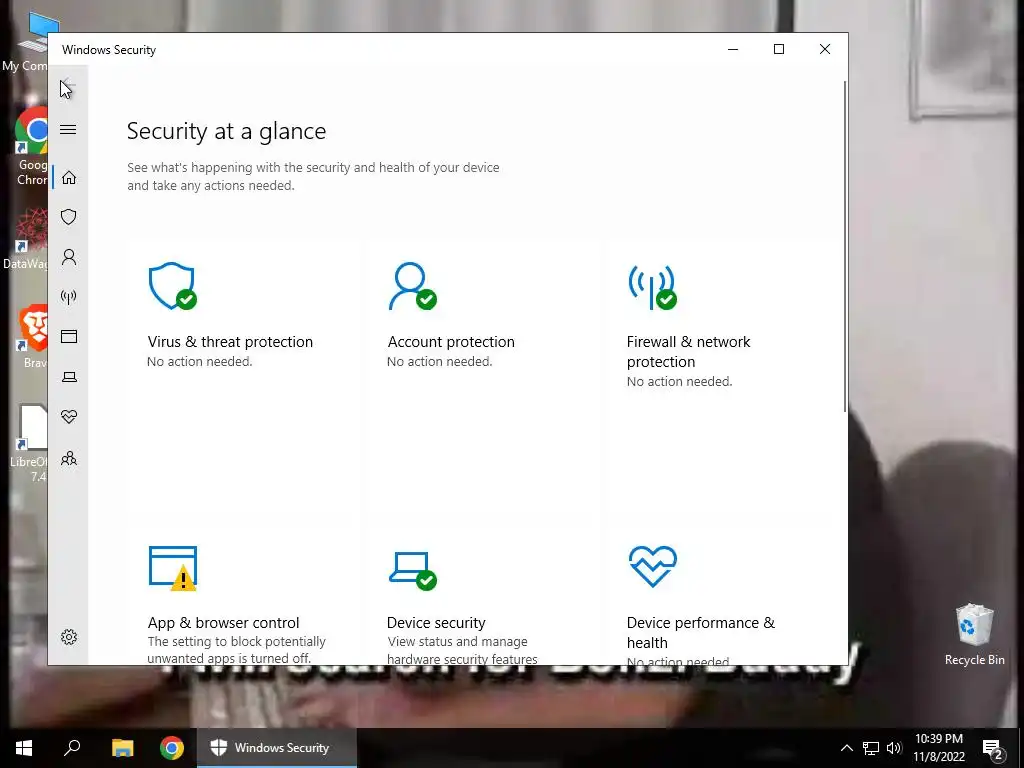Screen dimensions: 1024x768
Task: Open File Explorer from taskbar
Action: click(122, 748)
